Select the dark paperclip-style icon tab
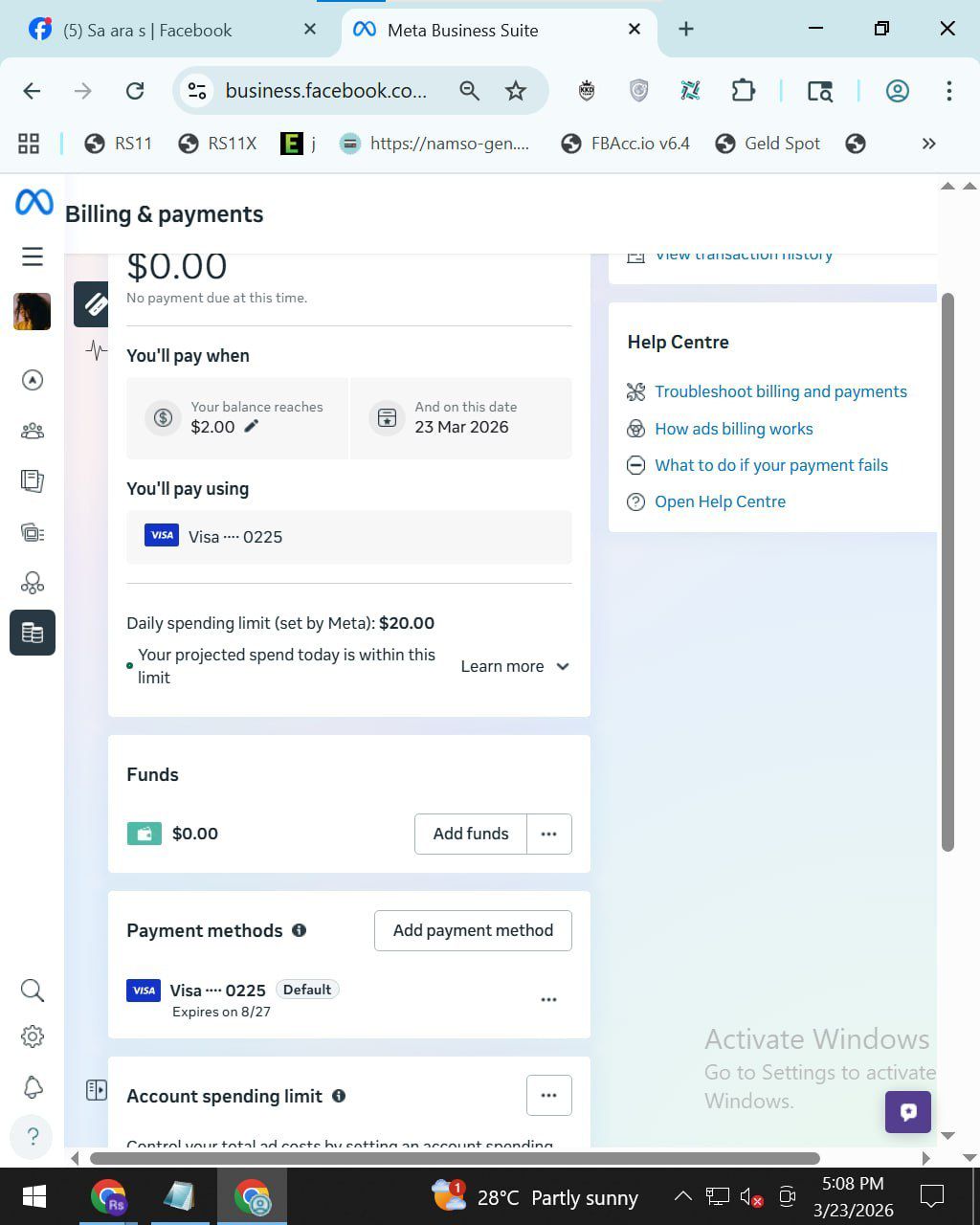980x1225 pixels. click(x=92, y=304)
